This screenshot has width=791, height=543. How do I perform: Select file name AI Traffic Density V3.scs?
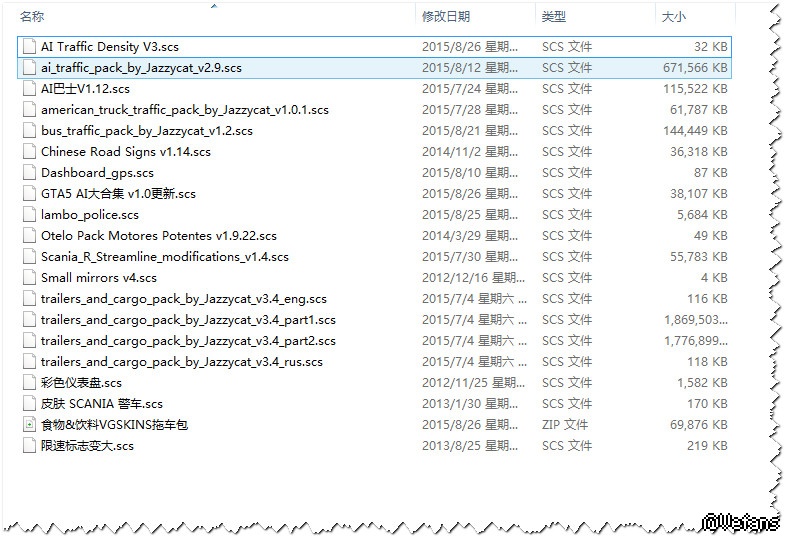coord(110,47)
